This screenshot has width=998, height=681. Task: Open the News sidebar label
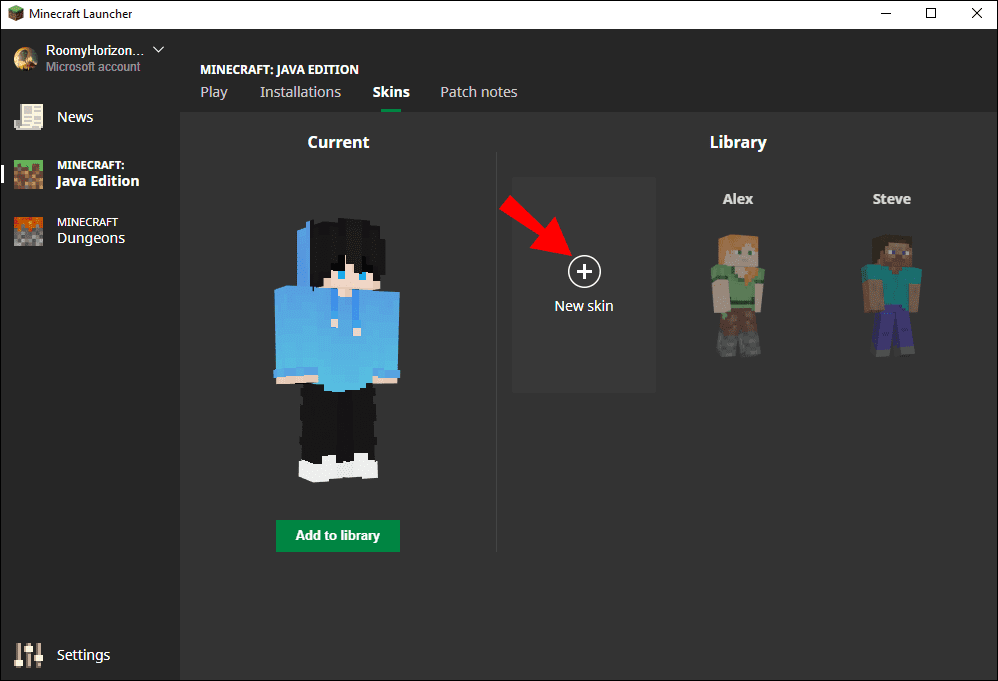tap(75, 117)
